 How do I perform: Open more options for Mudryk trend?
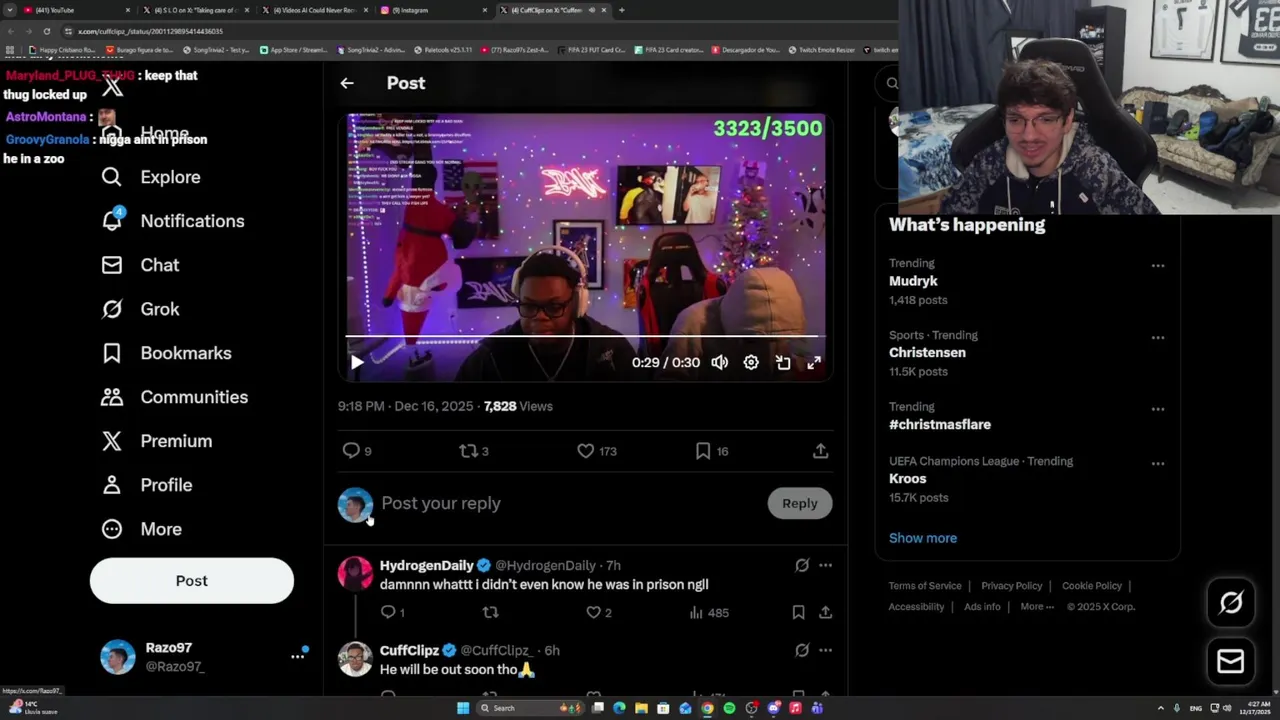click(1157, 266)
